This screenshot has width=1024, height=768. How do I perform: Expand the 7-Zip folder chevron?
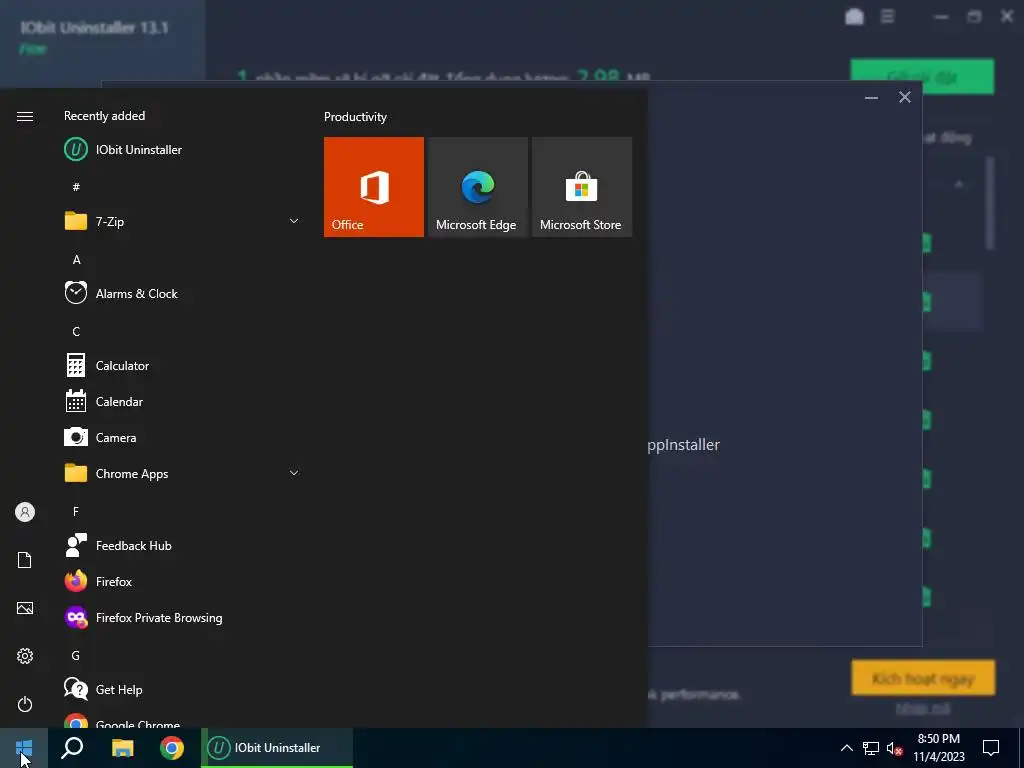[x=294, y=221]
